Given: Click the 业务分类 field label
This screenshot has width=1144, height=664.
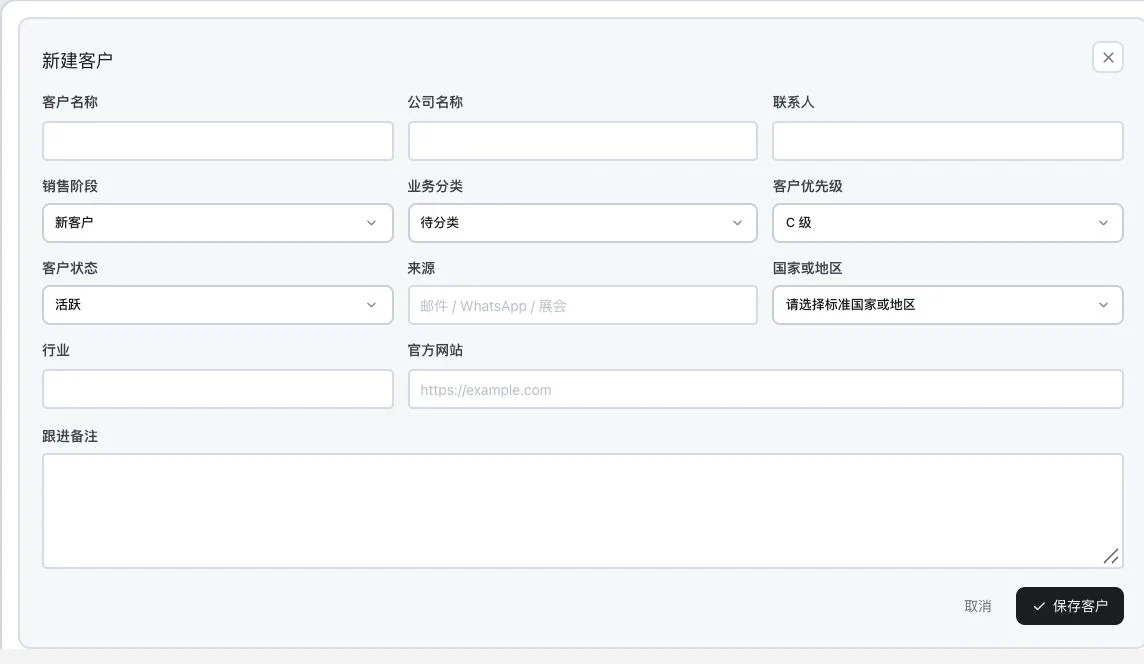Looking at the screenshot, I should 436,186.
